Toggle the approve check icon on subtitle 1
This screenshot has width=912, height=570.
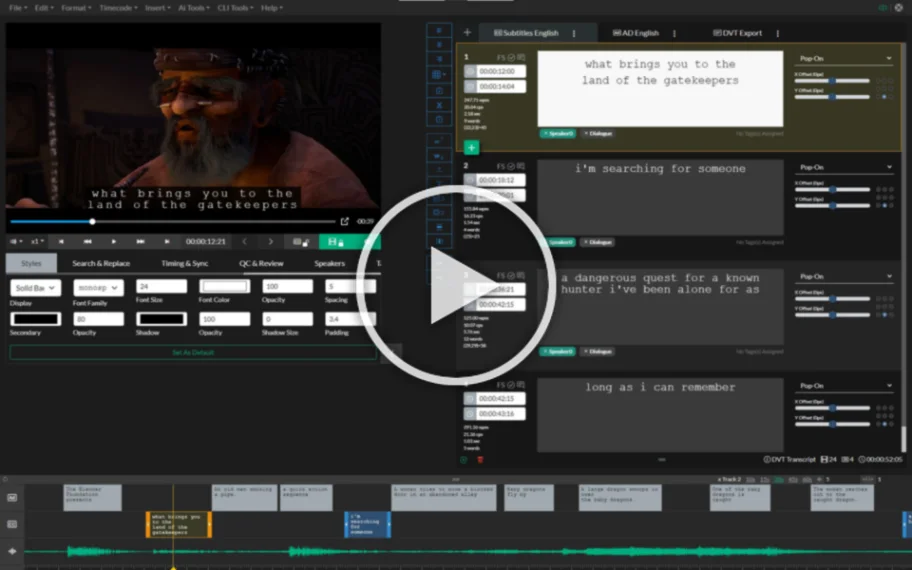pyautogui.click(x=512, y=57)
